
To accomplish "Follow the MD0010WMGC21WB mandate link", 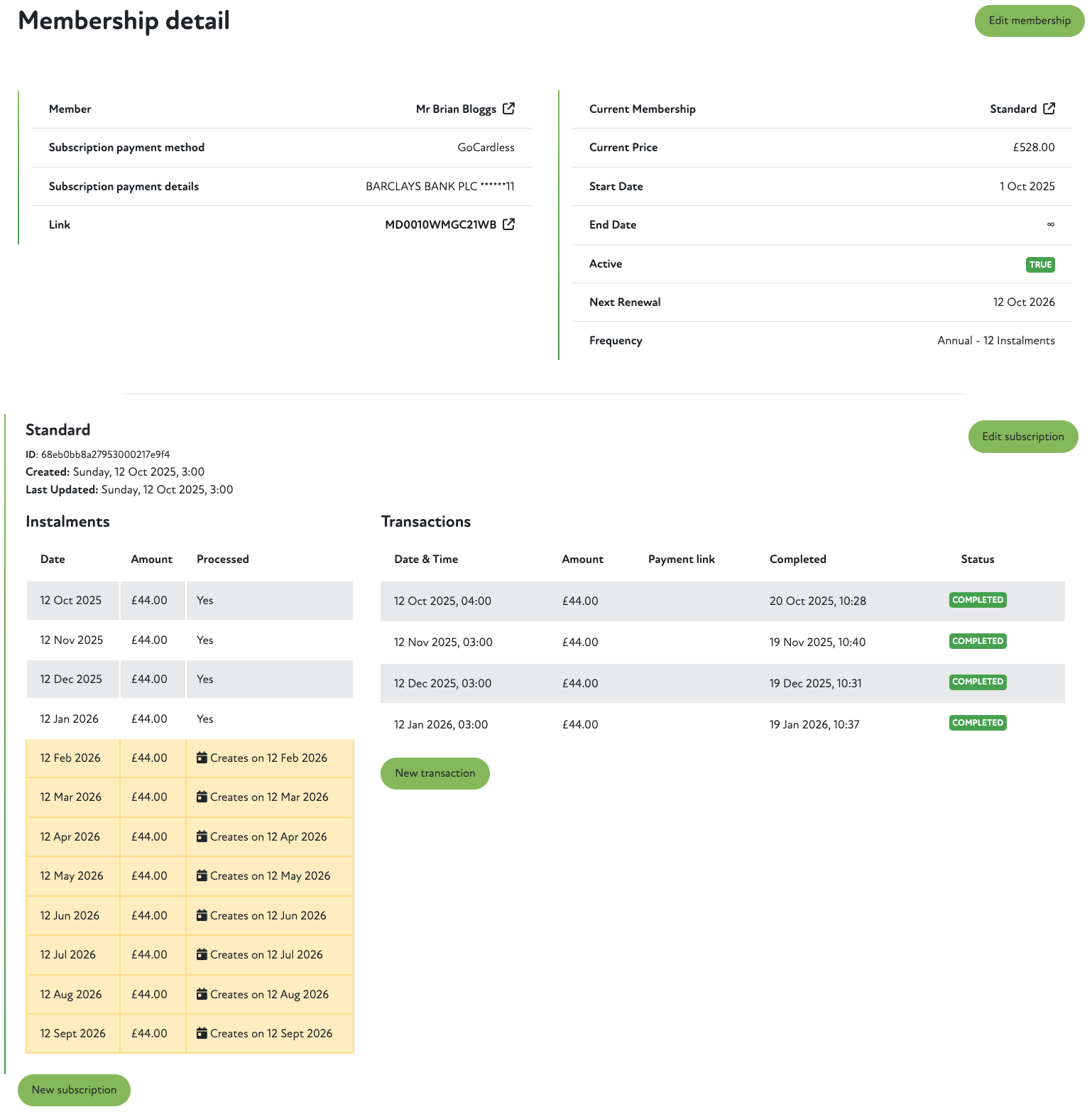I will (440, 225).
